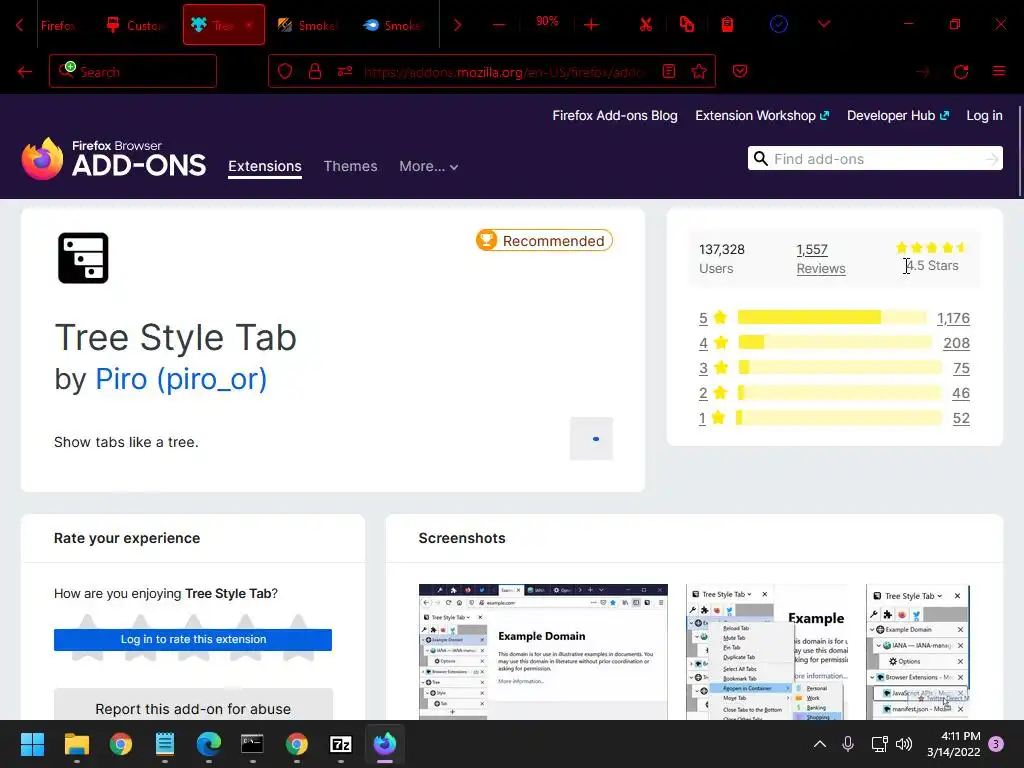
Task: Open Windows Start menu
Action: coord(32,744)
